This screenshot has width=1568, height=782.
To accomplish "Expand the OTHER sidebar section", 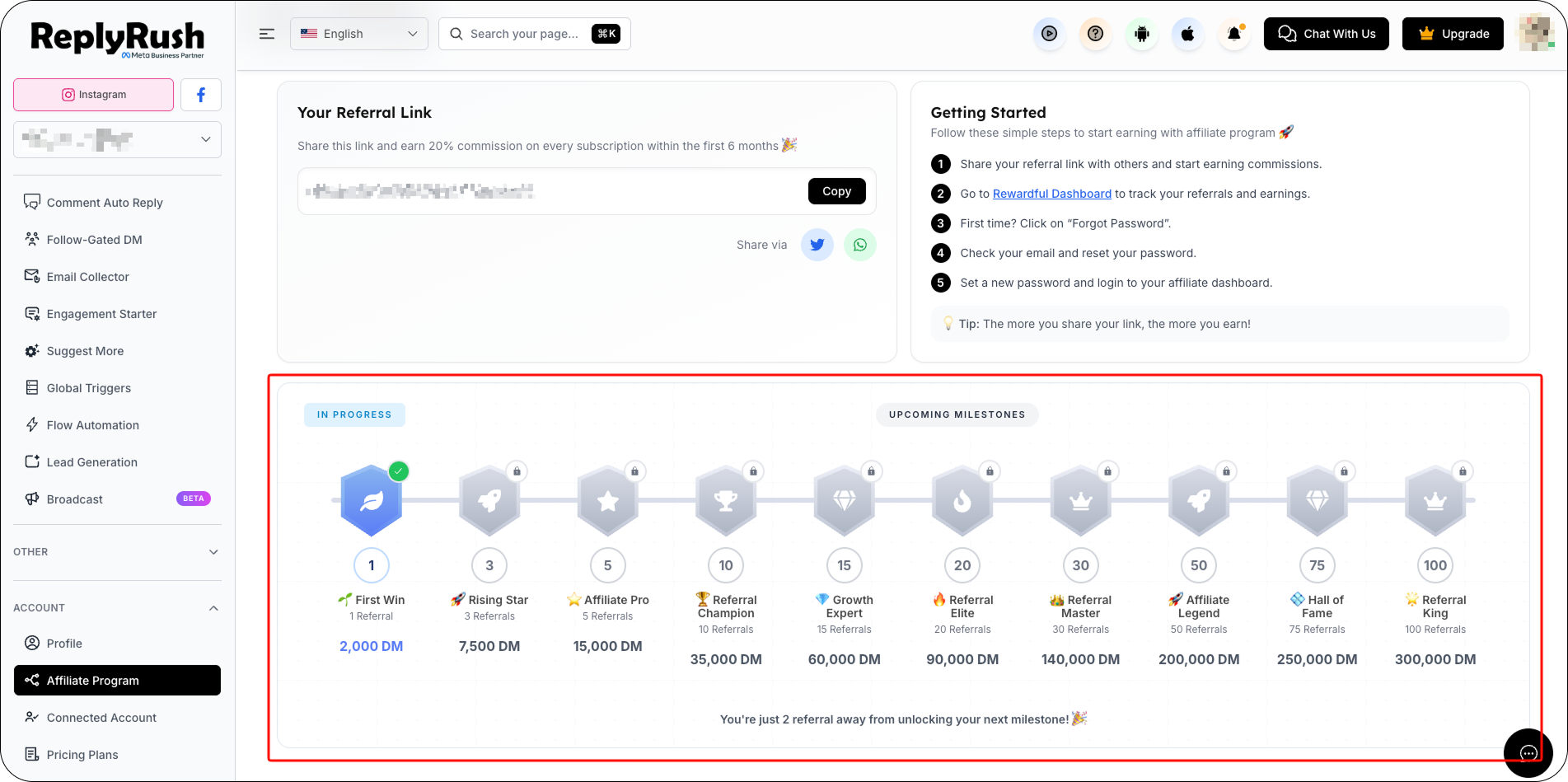I will pos(117,552).
